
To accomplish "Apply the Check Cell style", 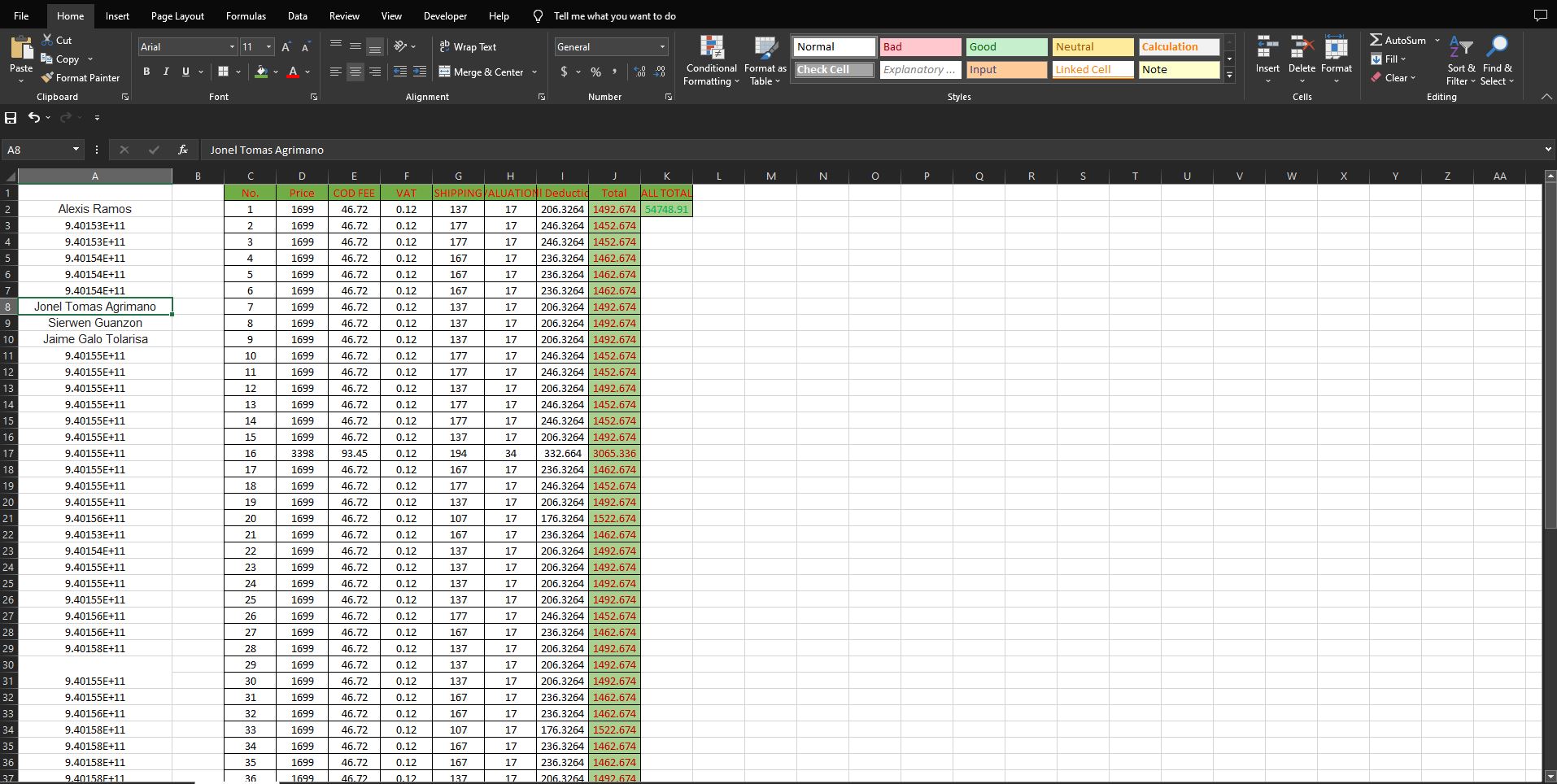I will (x=835, y=70).
